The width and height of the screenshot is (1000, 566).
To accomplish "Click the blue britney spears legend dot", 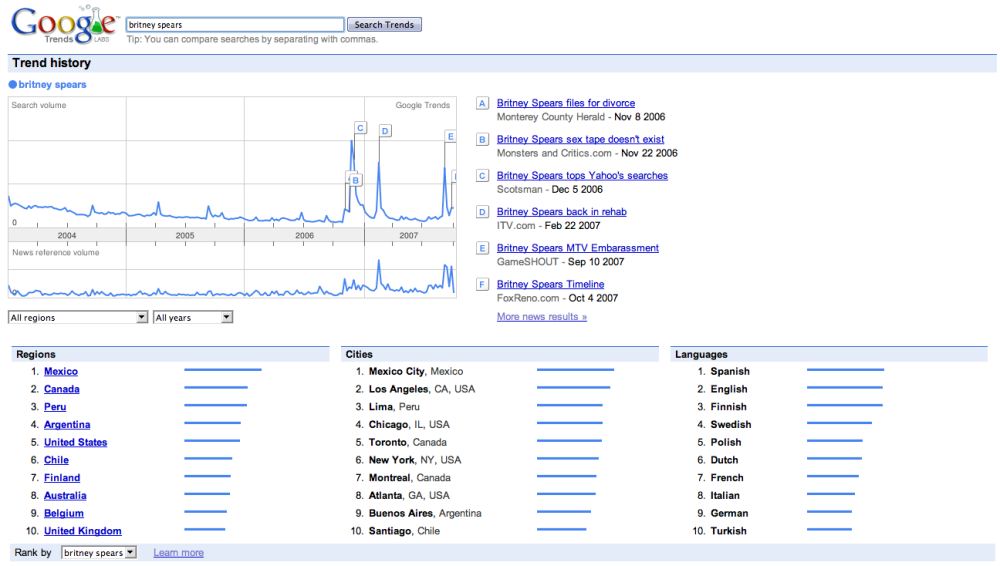I will click(12, 84).
